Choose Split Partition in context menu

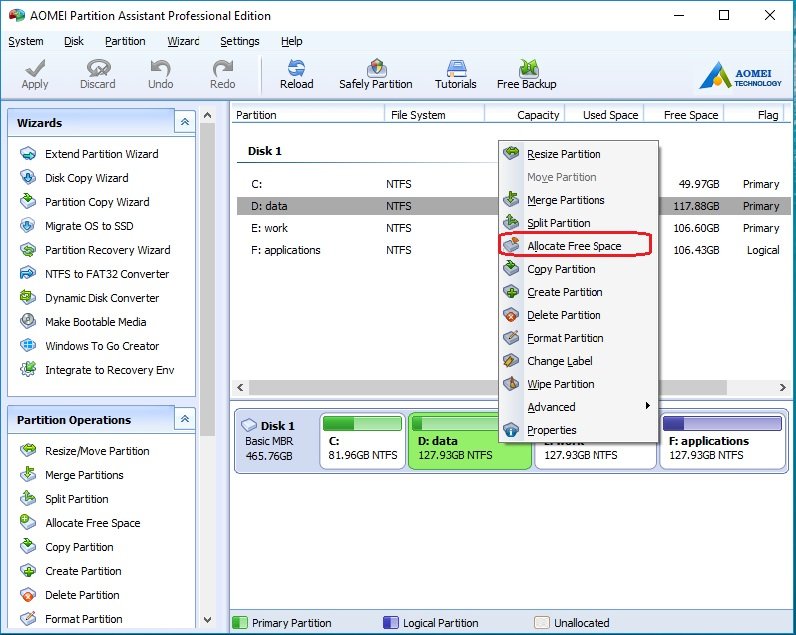pyautogui.click(x=578, y=223)
